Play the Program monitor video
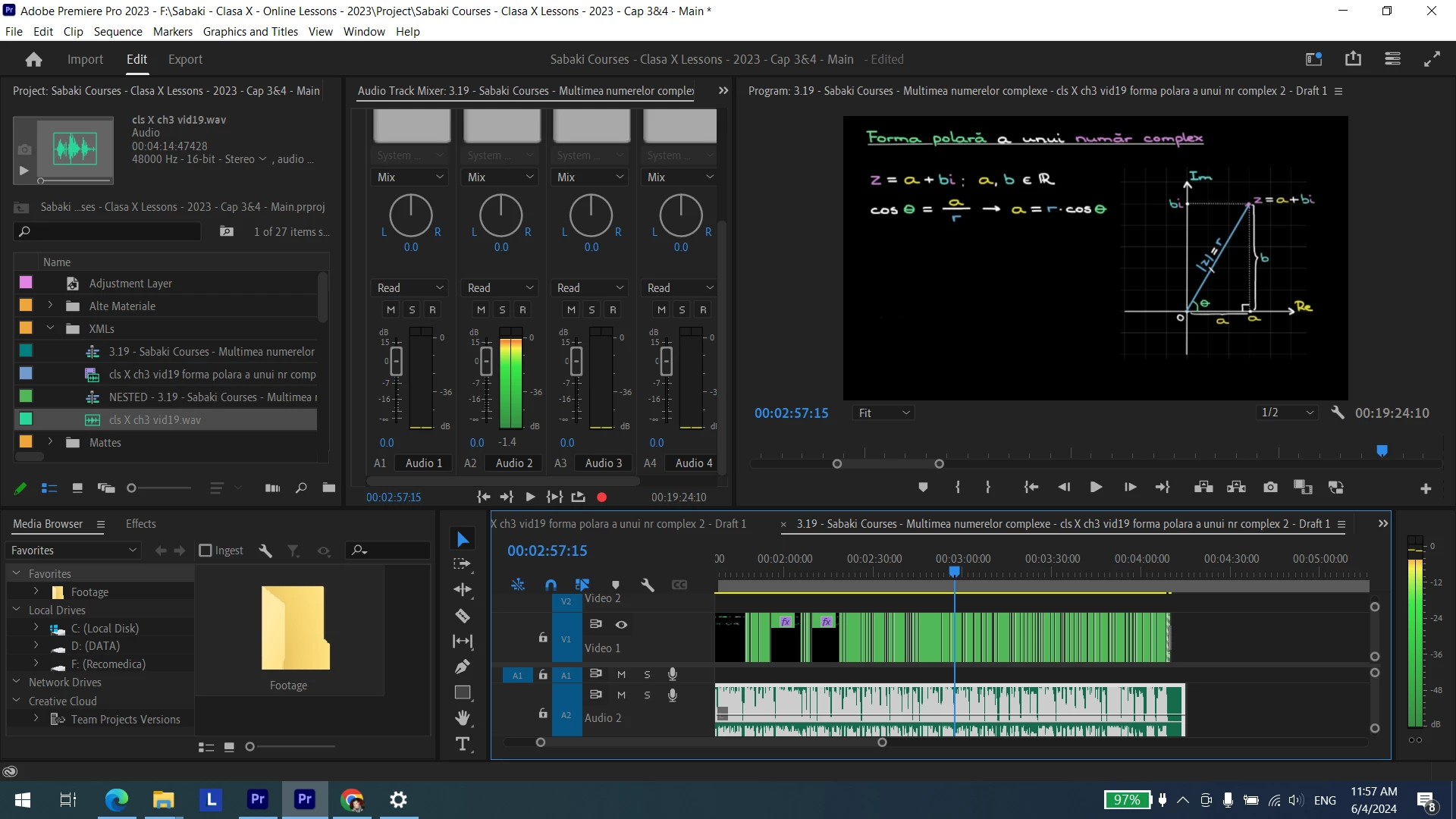Image resolution: width=1456 pixels, height=819 pixels. tap(1096, 488)
